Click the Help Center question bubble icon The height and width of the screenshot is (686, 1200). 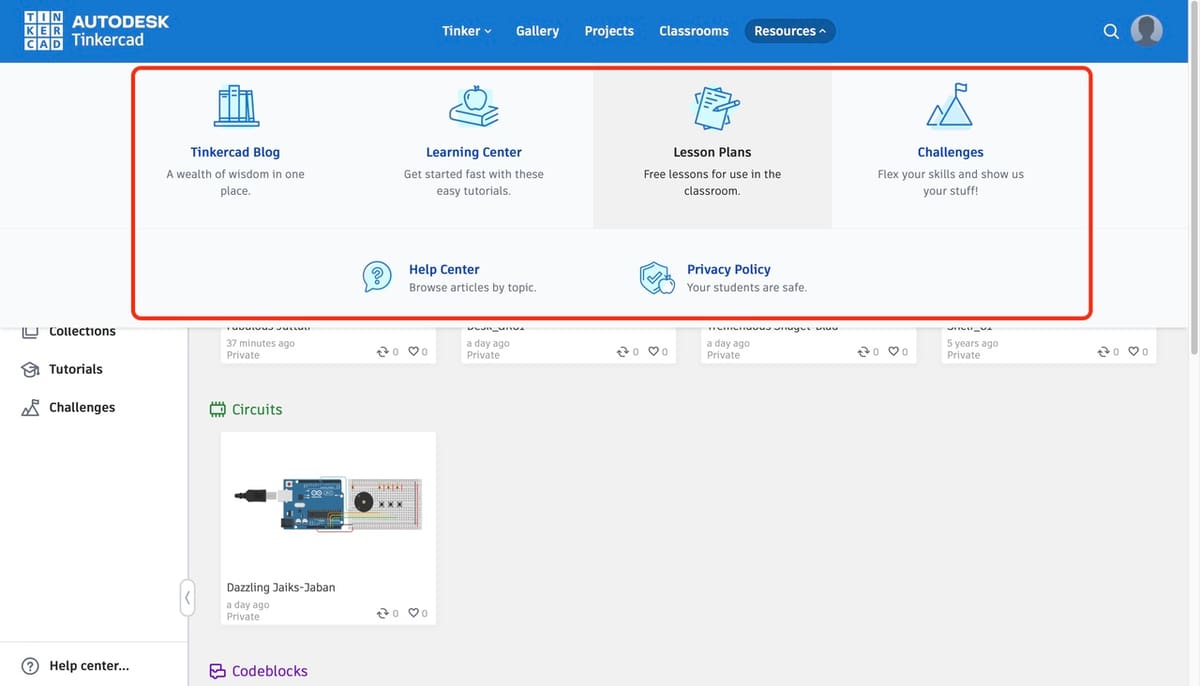(377, 277)
